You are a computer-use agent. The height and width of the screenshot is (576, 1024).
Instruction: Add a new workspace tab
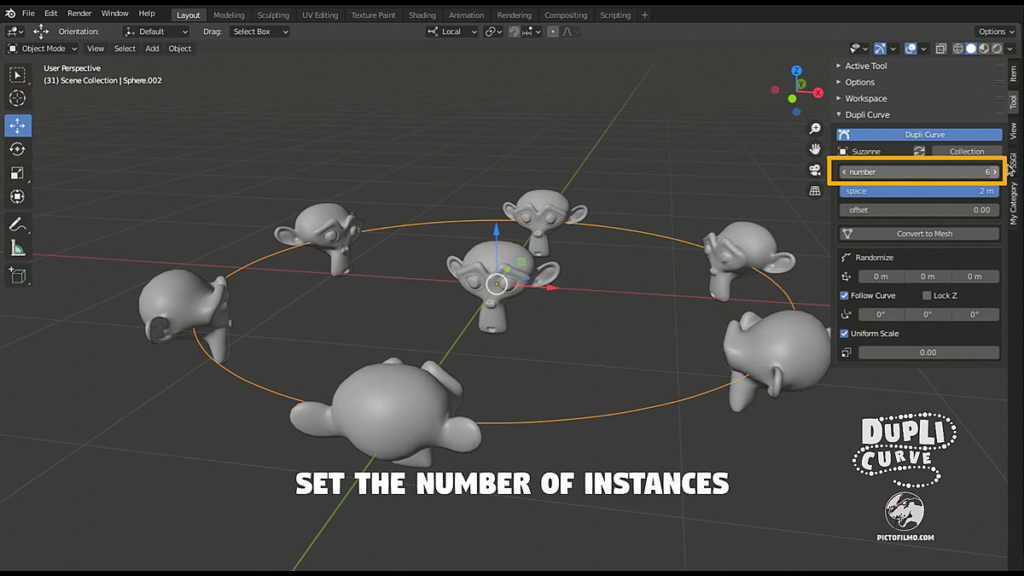coord(645,15)
